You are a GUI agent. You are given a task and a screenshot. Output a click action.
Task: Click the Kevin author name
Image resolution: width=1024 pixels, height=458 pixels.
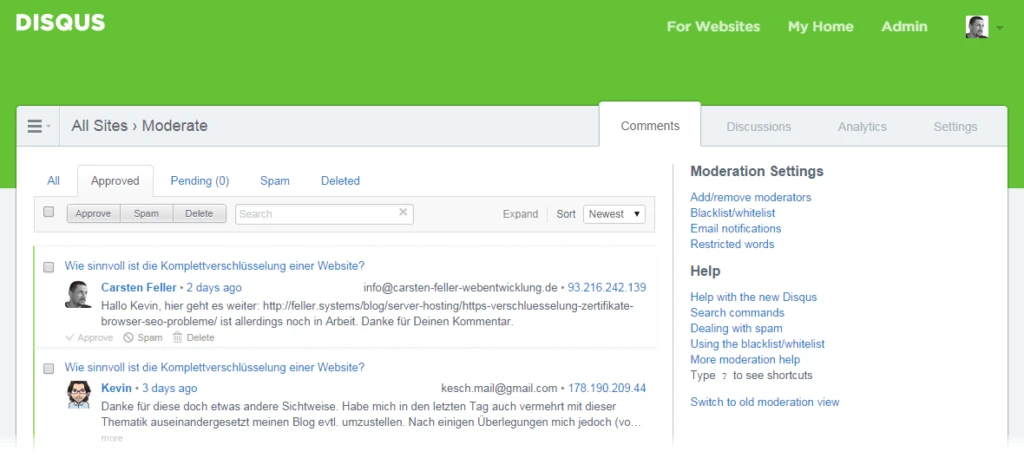(116, 388)
